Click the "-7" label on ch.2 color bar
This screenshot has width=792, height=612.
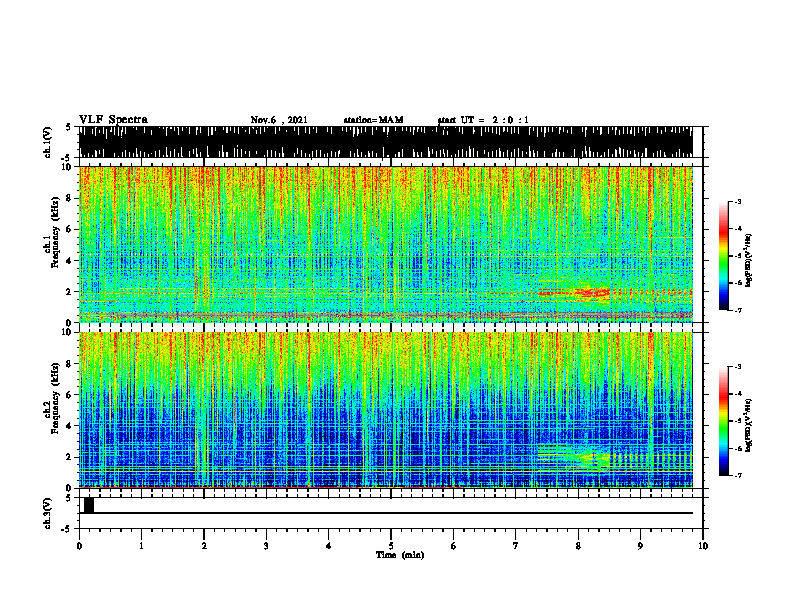[x=737, y=475]
